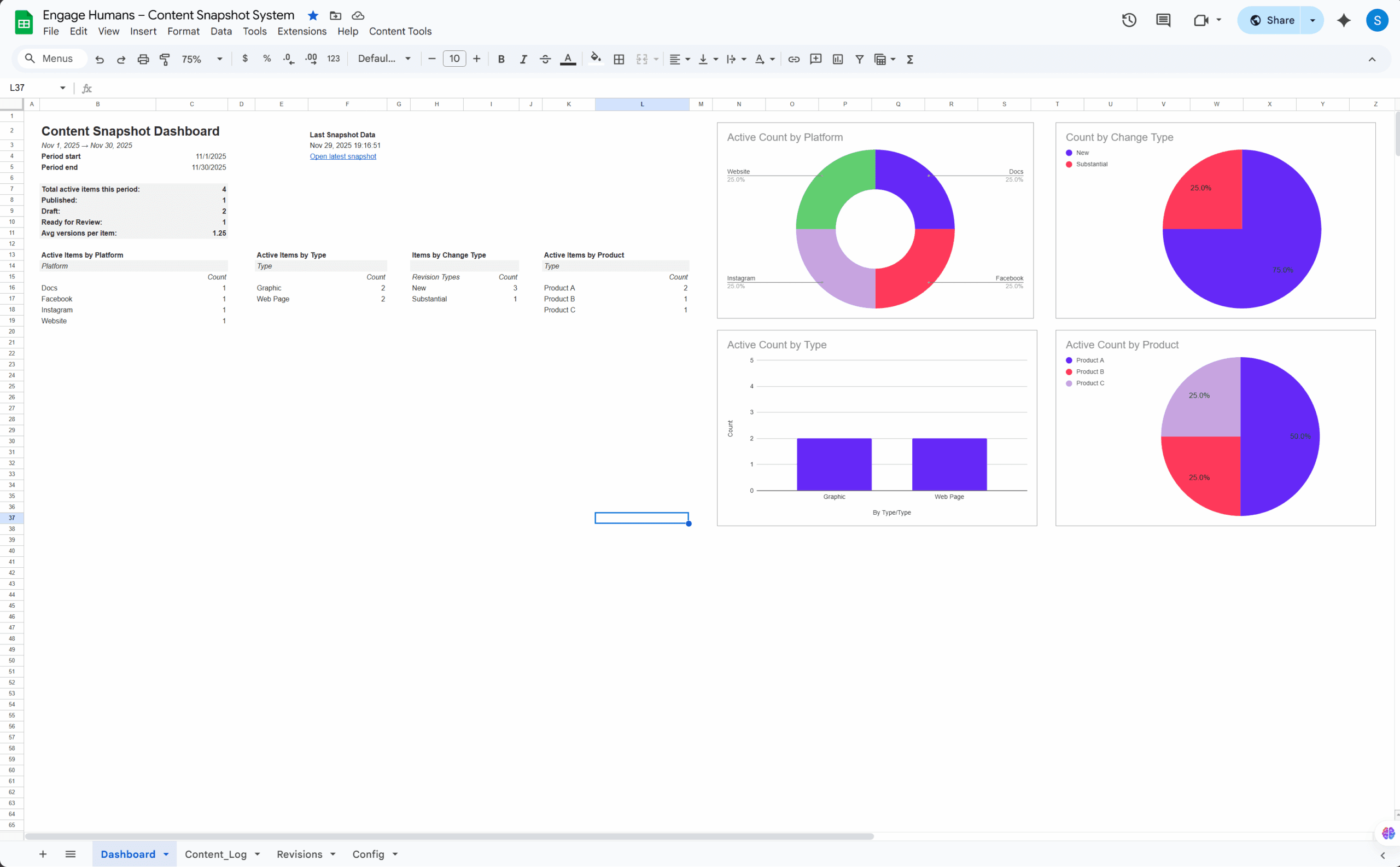1400x867 pixels.
Task: Click the functions sigma icon
Action: tap(910, 59)
